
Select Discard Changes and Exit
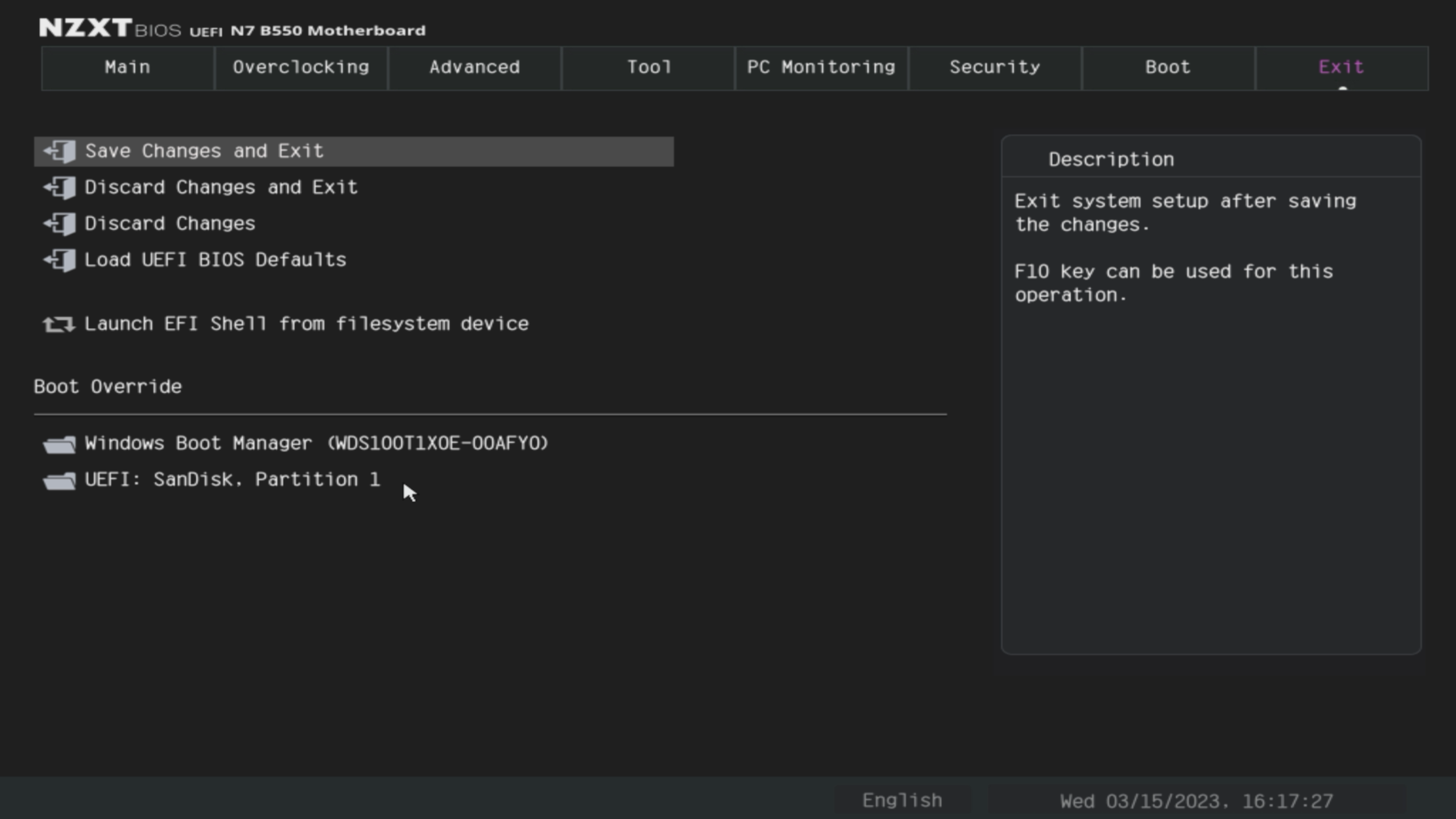click(221, 187)
